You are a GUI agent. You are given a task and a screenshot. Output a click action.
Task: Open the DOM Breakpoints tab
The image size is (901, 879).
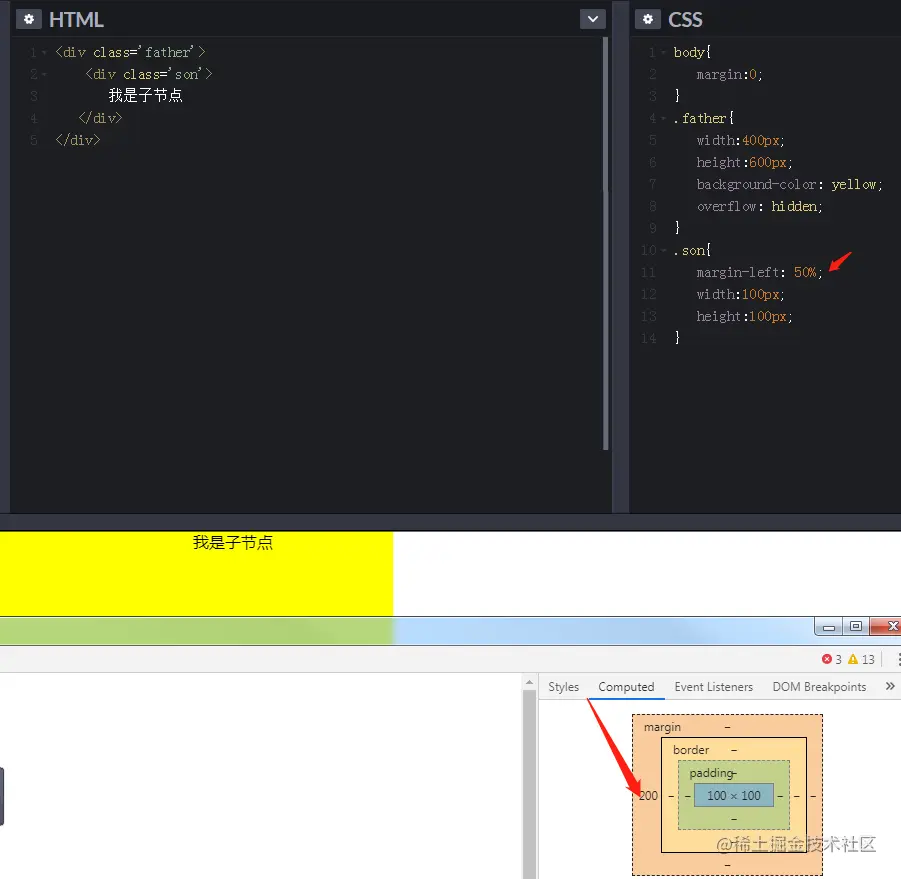click(x=819, y=687)
